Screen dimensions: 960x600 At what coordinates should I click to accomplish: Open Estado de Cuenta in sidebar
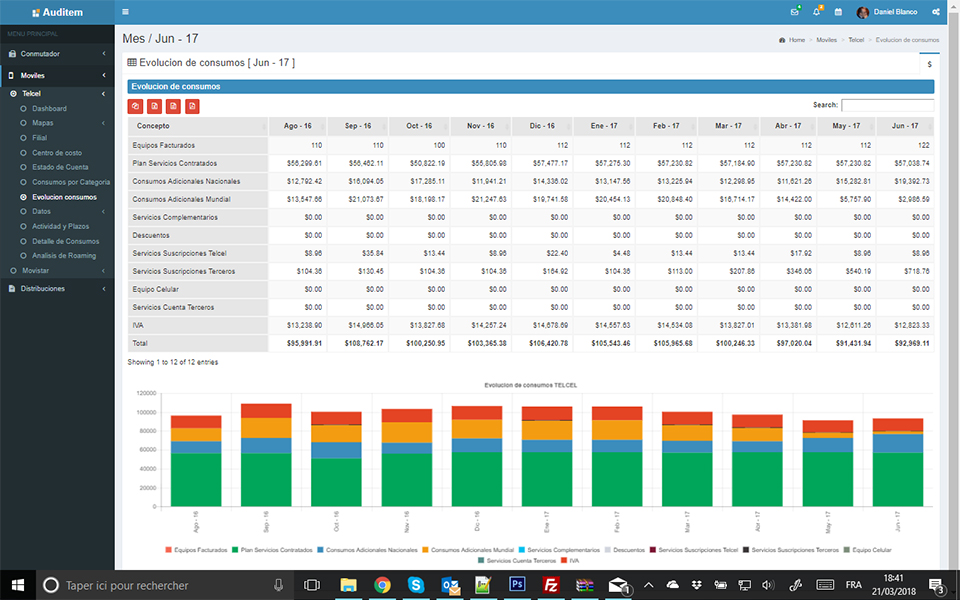pos(60,167)
